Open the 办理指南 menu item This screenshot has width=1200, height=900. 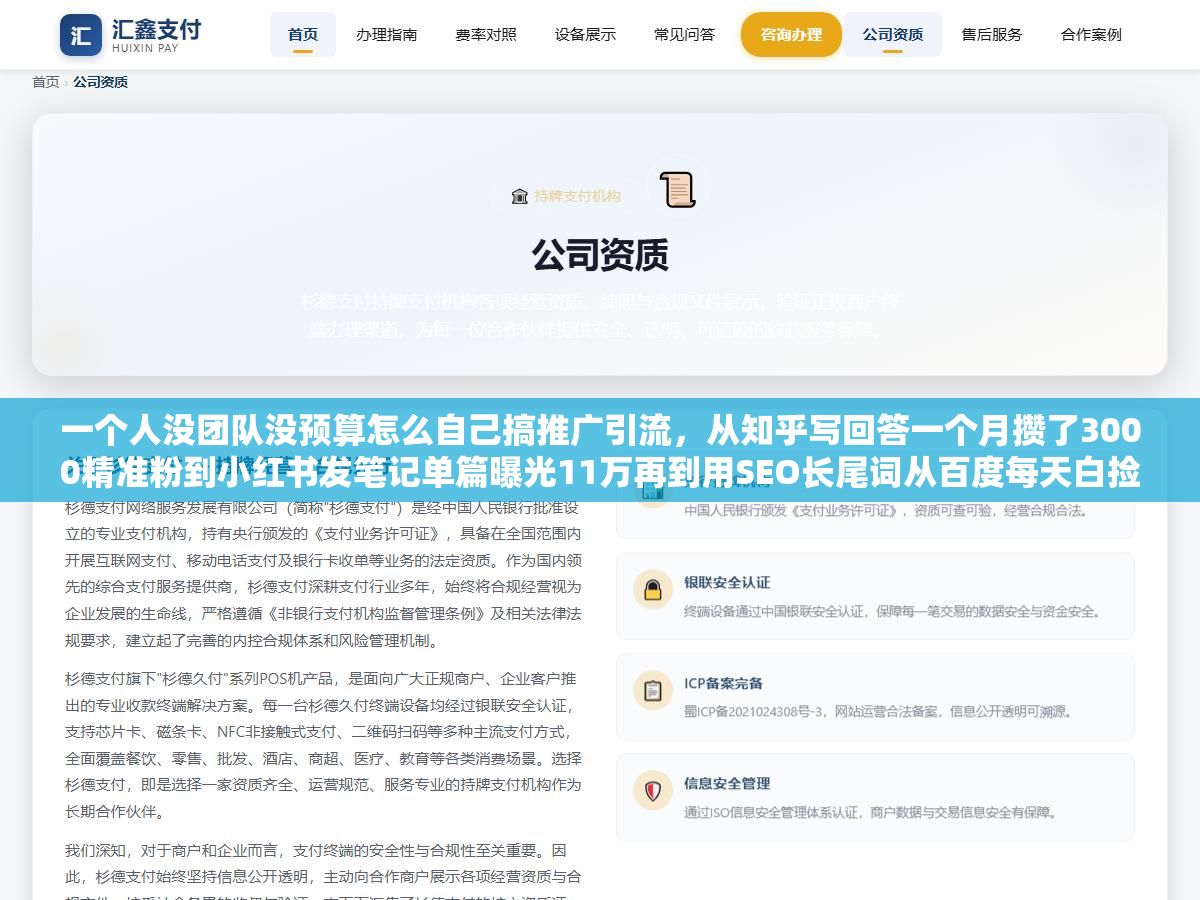point(387,34)
